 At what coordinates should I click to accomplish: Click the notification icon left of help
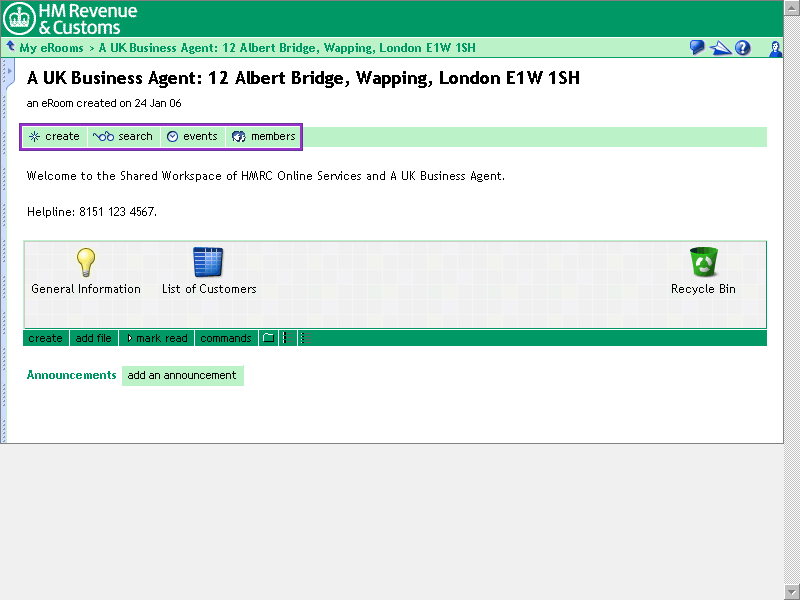(720, 48)
